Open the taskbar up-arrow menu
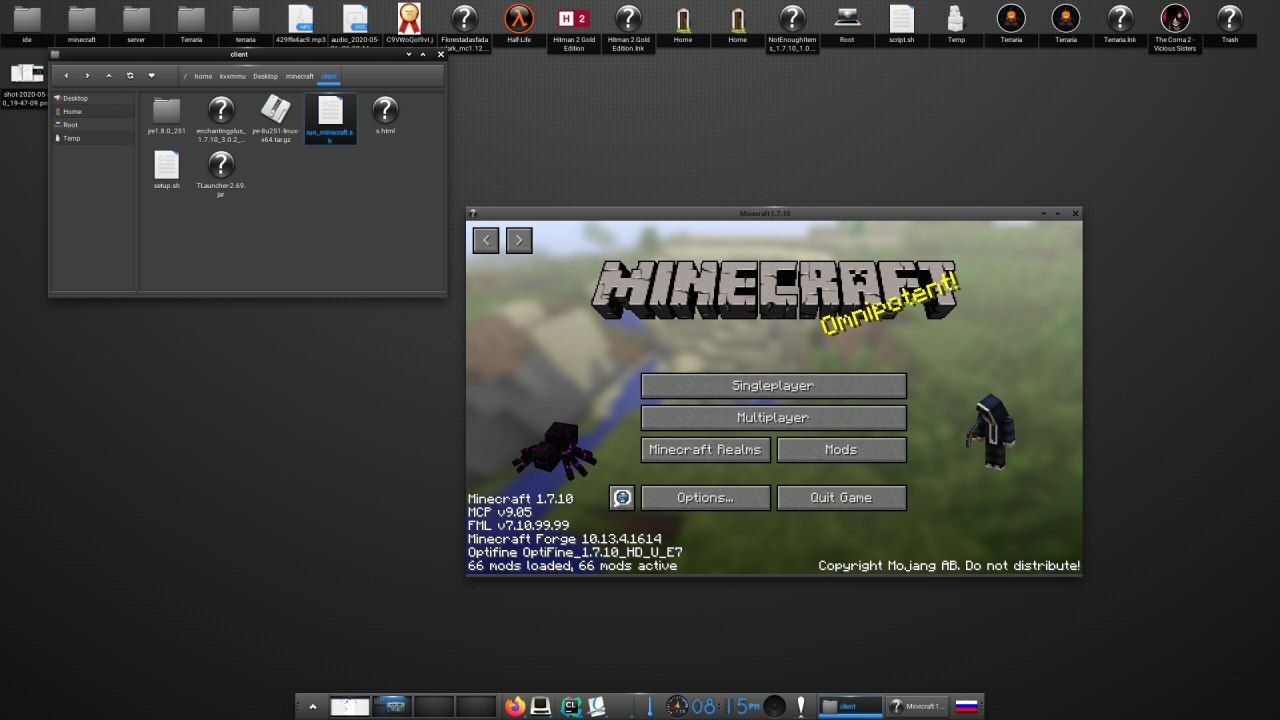The width and height of the screenshot is (1280, 720). [312, 707]
